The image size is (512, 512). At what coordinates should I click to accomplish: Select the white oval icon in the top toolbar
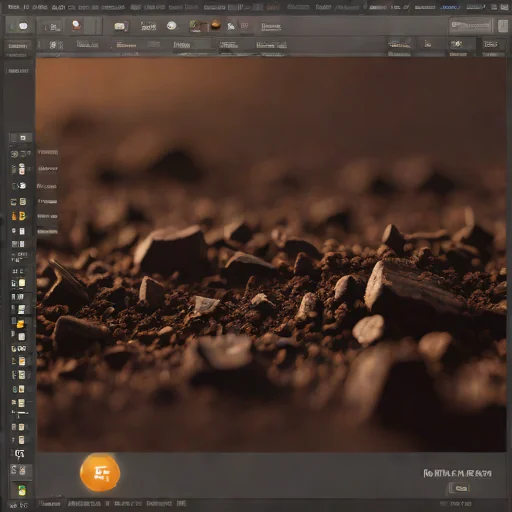pyautogui.click(x=171, y=26)
